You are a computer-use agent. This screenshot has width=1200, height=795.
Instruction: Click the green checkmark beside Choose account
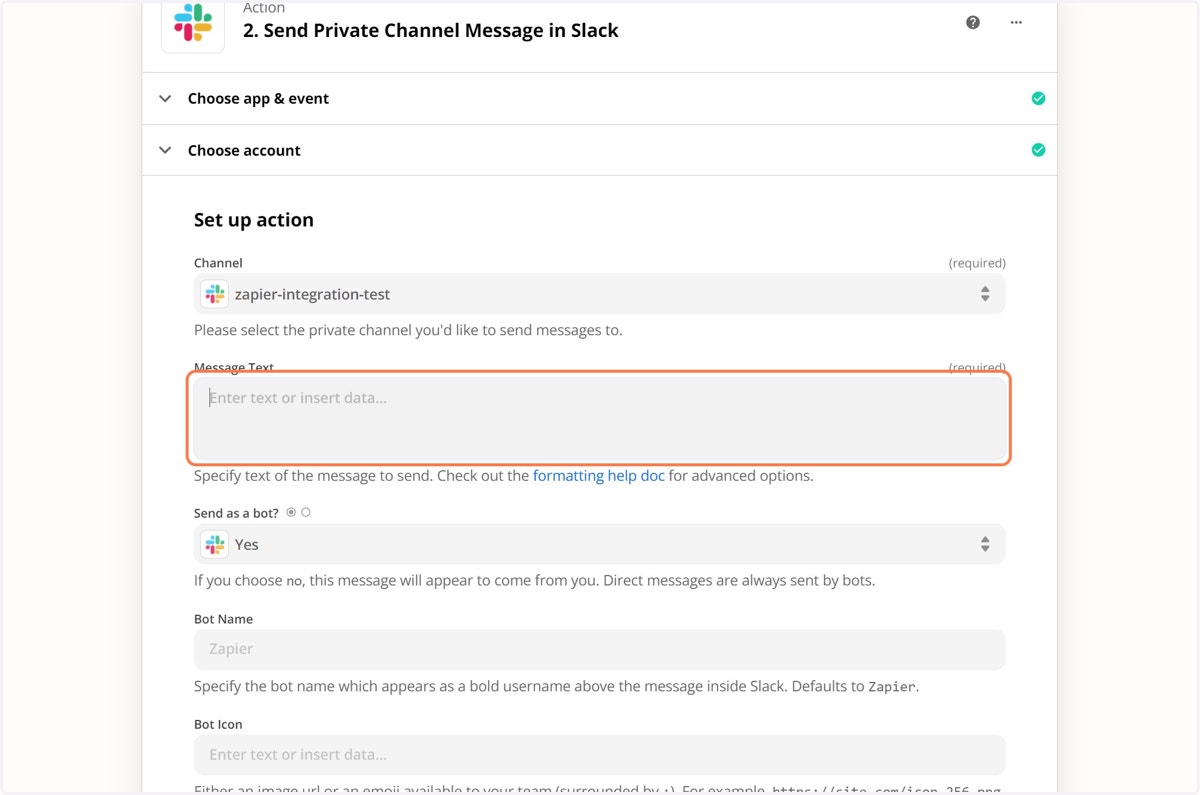[x=1038, y=150]
